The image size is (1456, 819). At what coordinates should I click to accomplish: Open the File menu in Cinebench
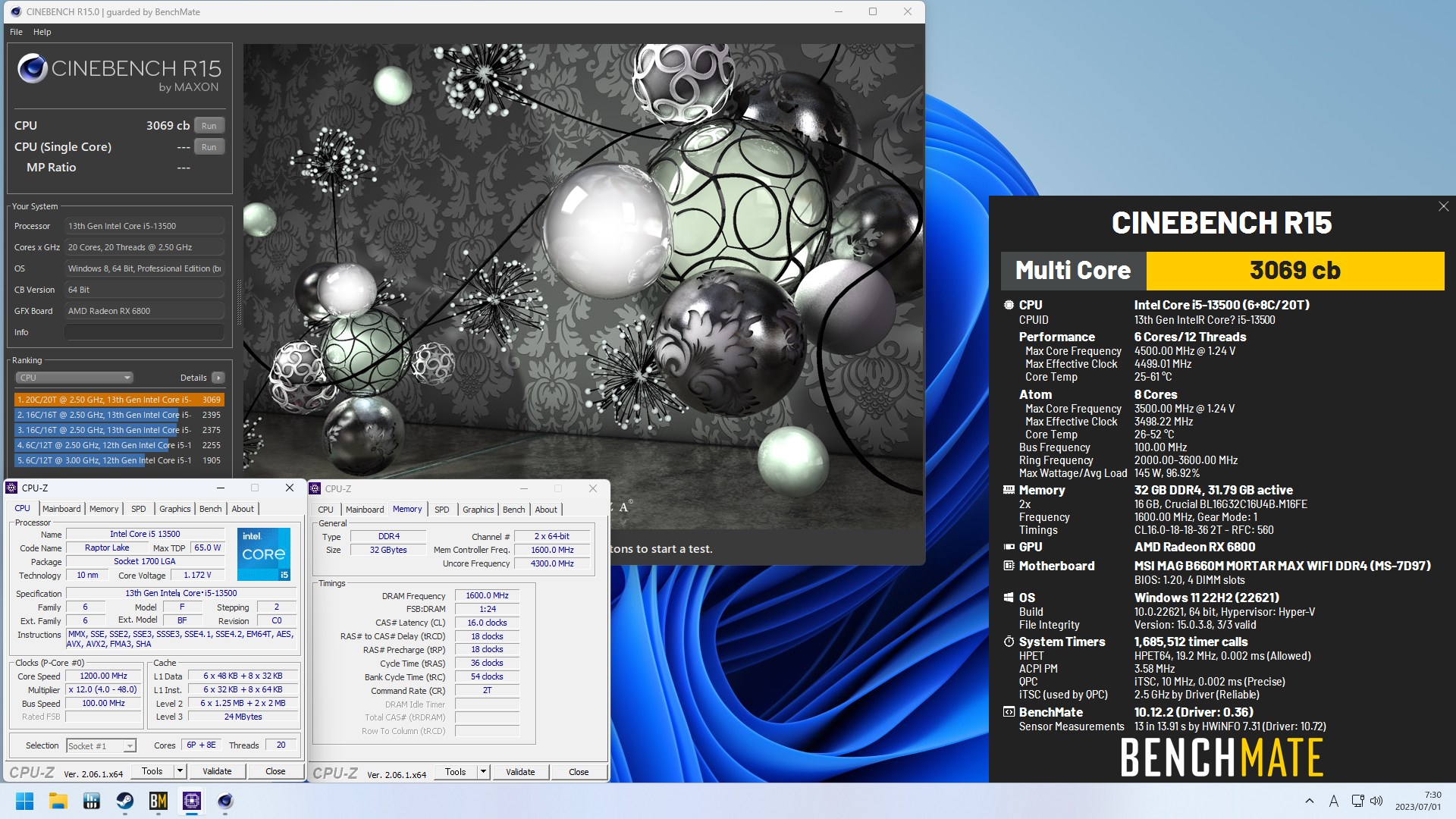point(16,32)
